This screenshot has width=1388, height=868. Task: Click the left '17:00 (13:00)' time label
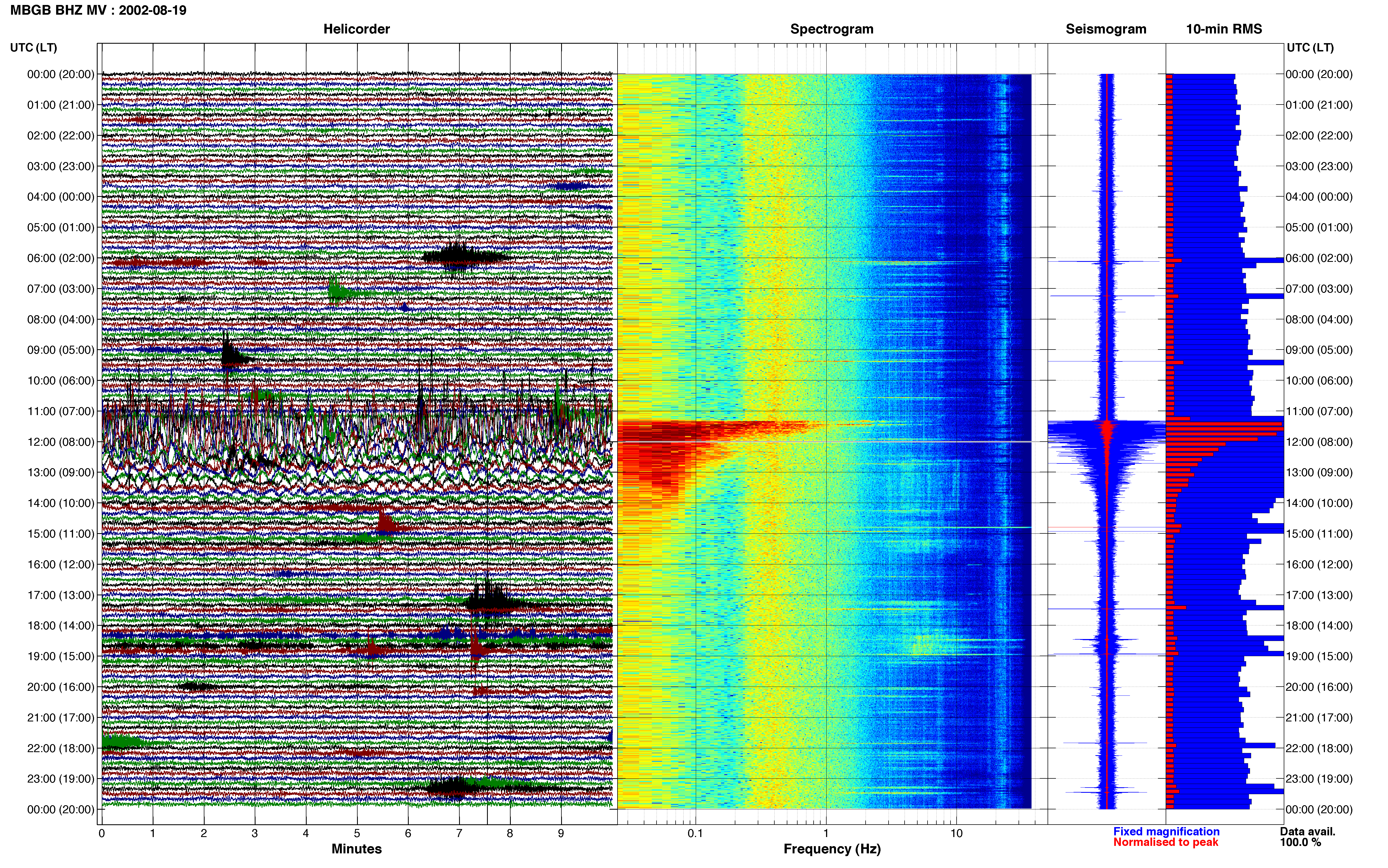point(61,595)
